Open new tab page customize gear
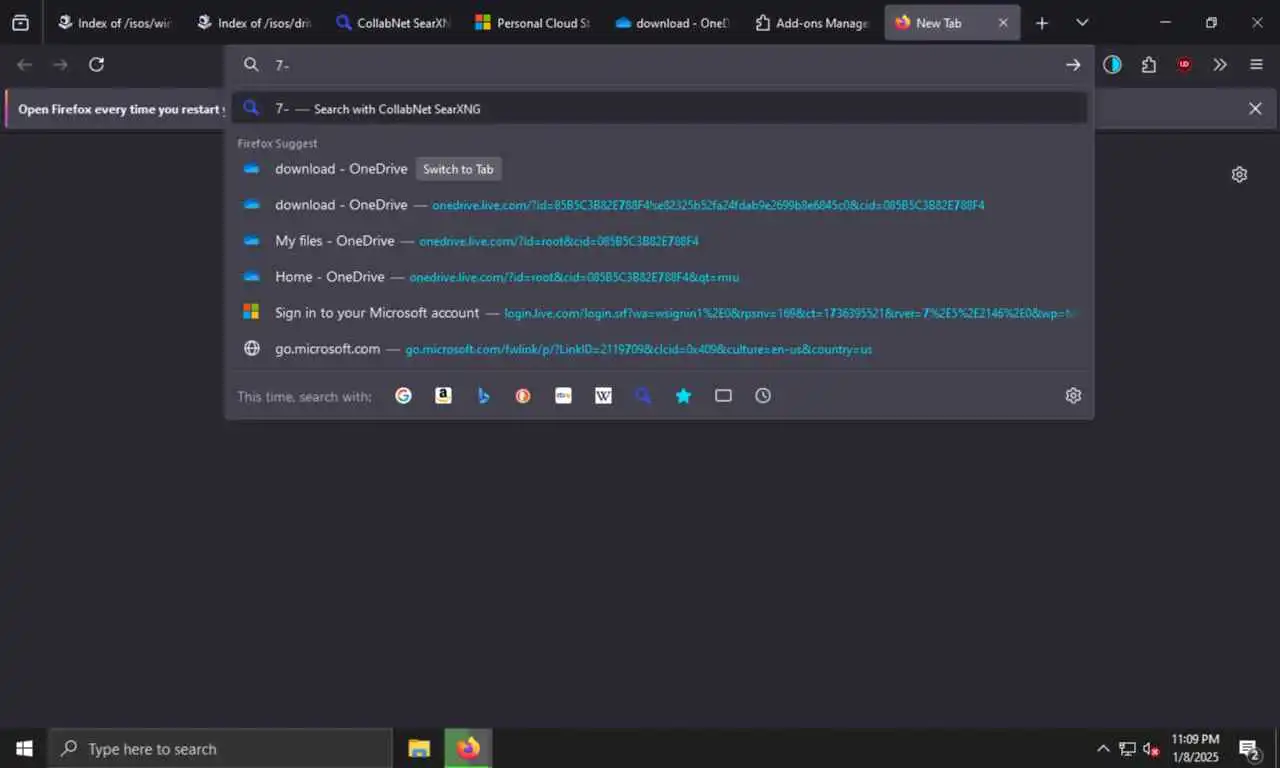1280x768 pixels. (x=1239, y=174)
